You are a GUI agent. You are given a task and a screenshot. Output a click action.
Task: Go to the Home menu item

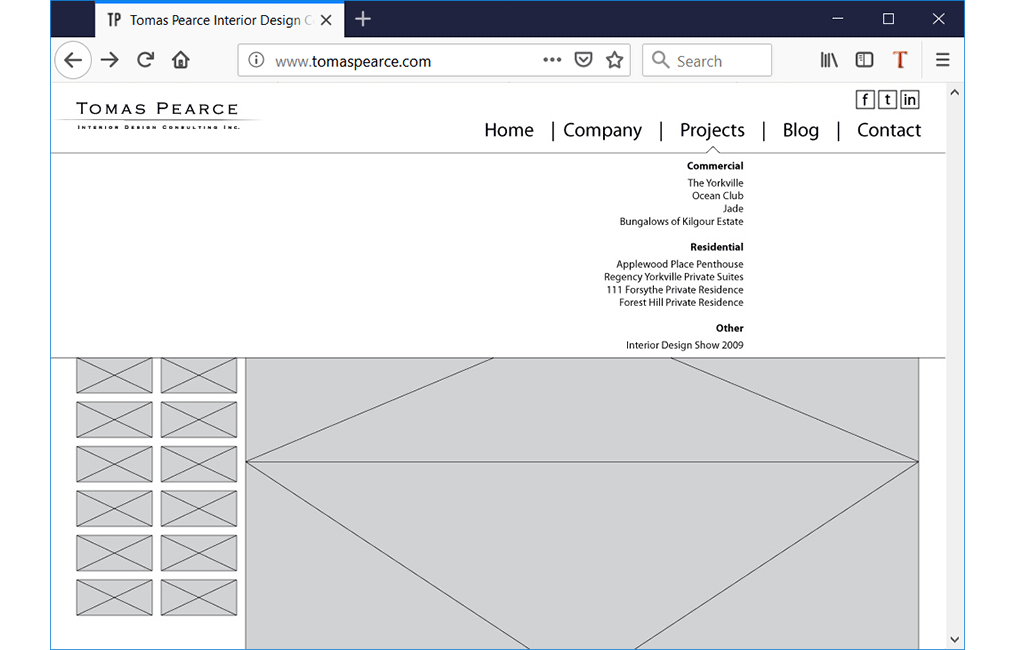[509, 130]
